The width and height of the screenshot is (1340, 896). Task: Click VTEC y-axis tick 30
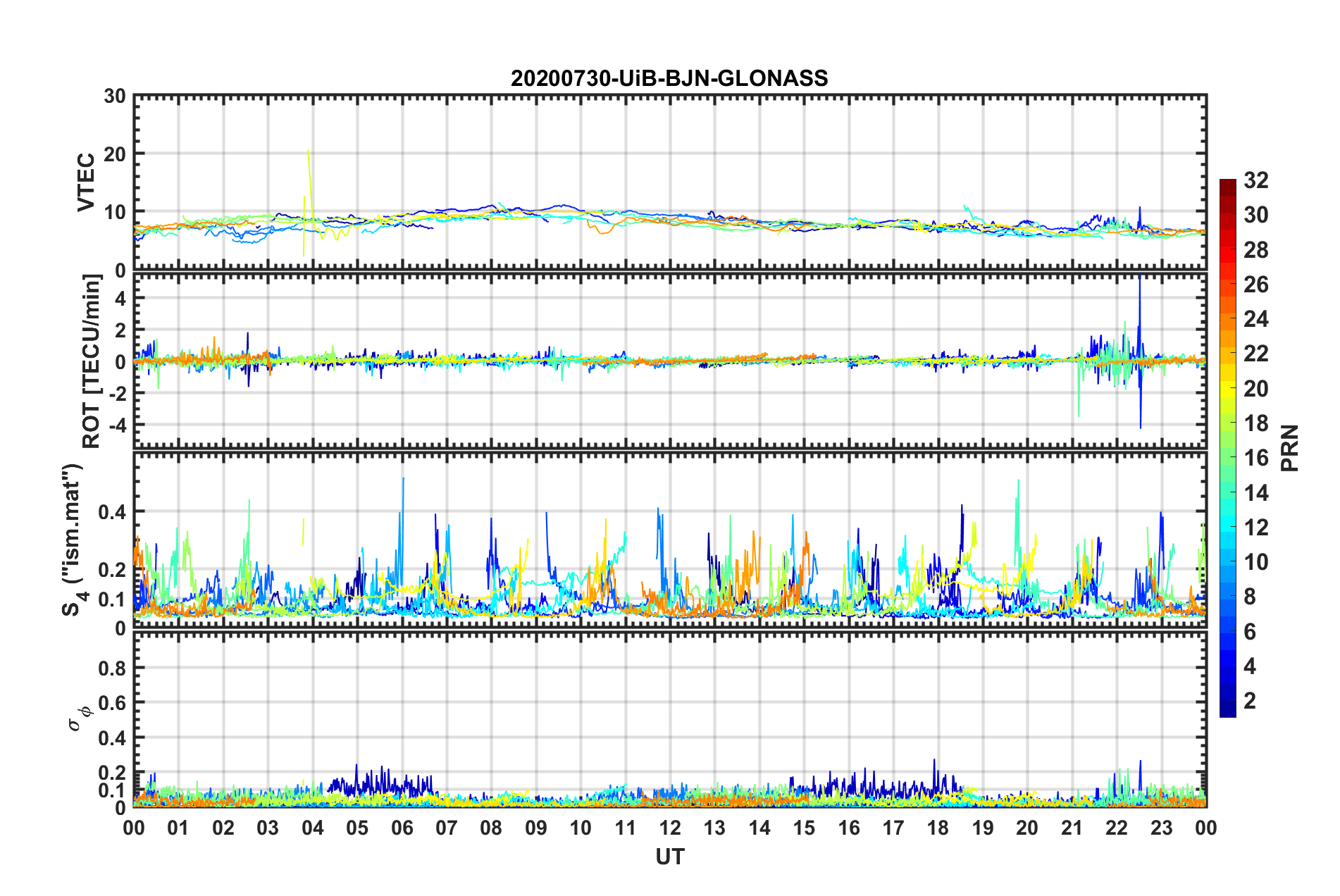(115, 97)
